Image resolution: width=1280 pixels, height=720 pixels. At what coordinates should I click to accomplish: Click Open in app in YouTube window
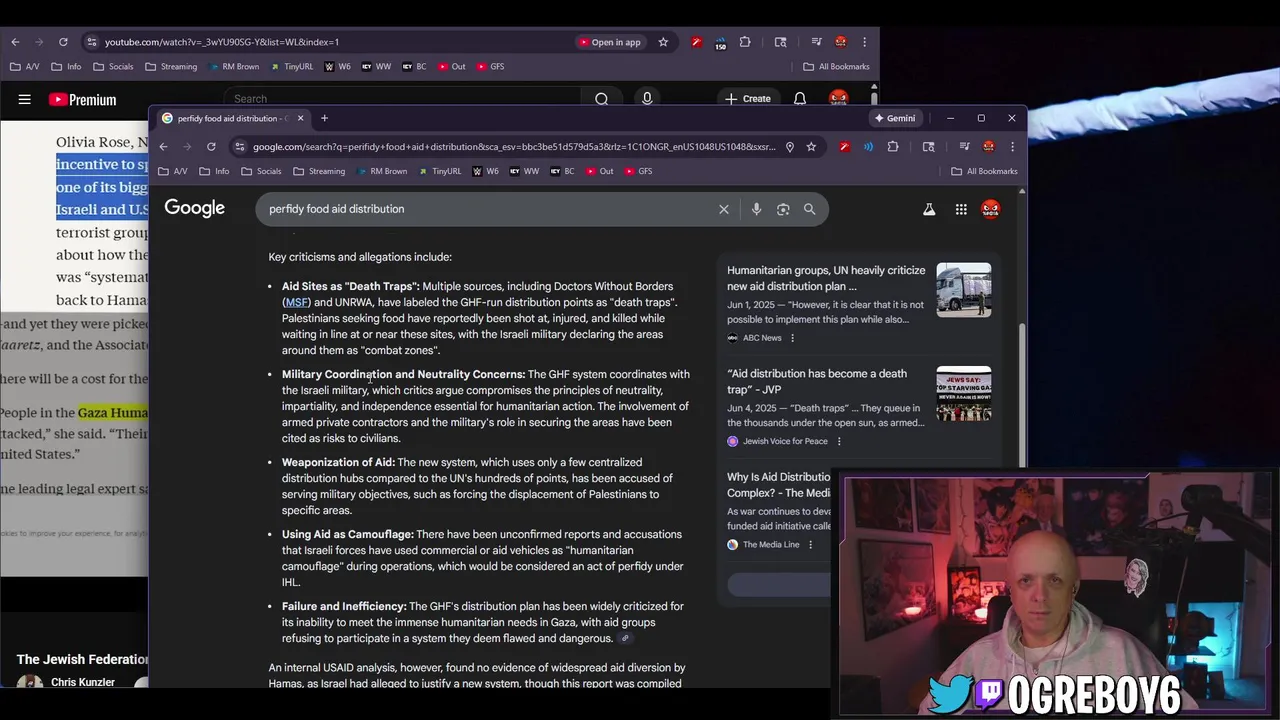pyautogui.click(x=609, y=42)
